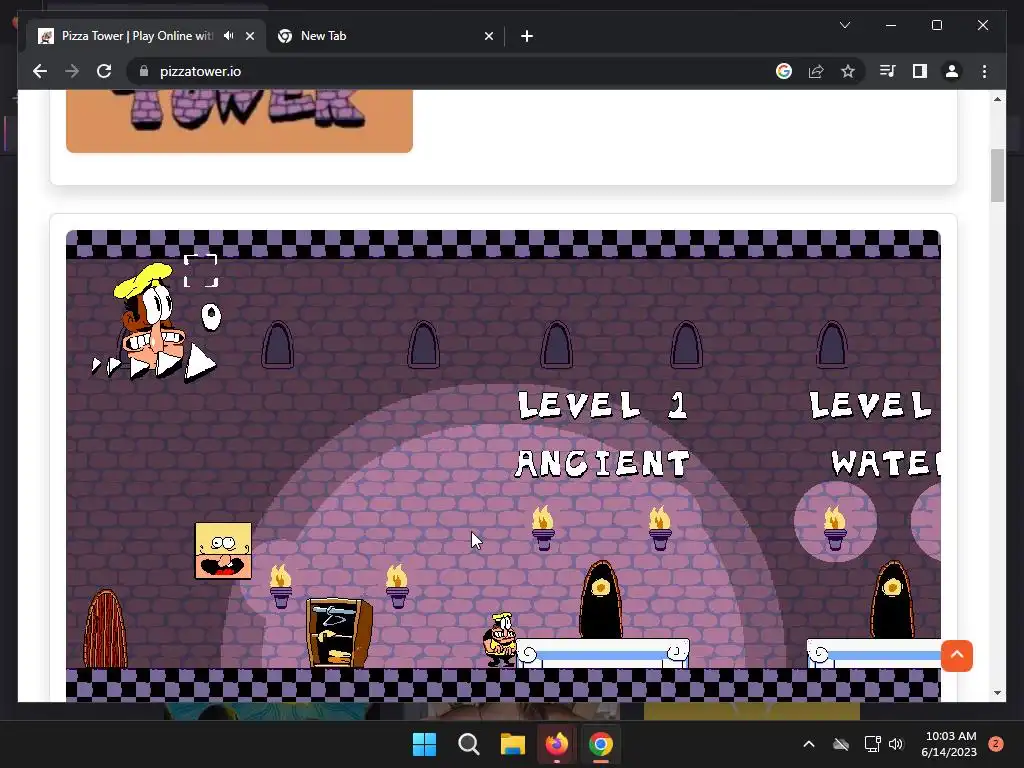Click the yellow block face character
The image size is (1024, 768).
point(223,551)
